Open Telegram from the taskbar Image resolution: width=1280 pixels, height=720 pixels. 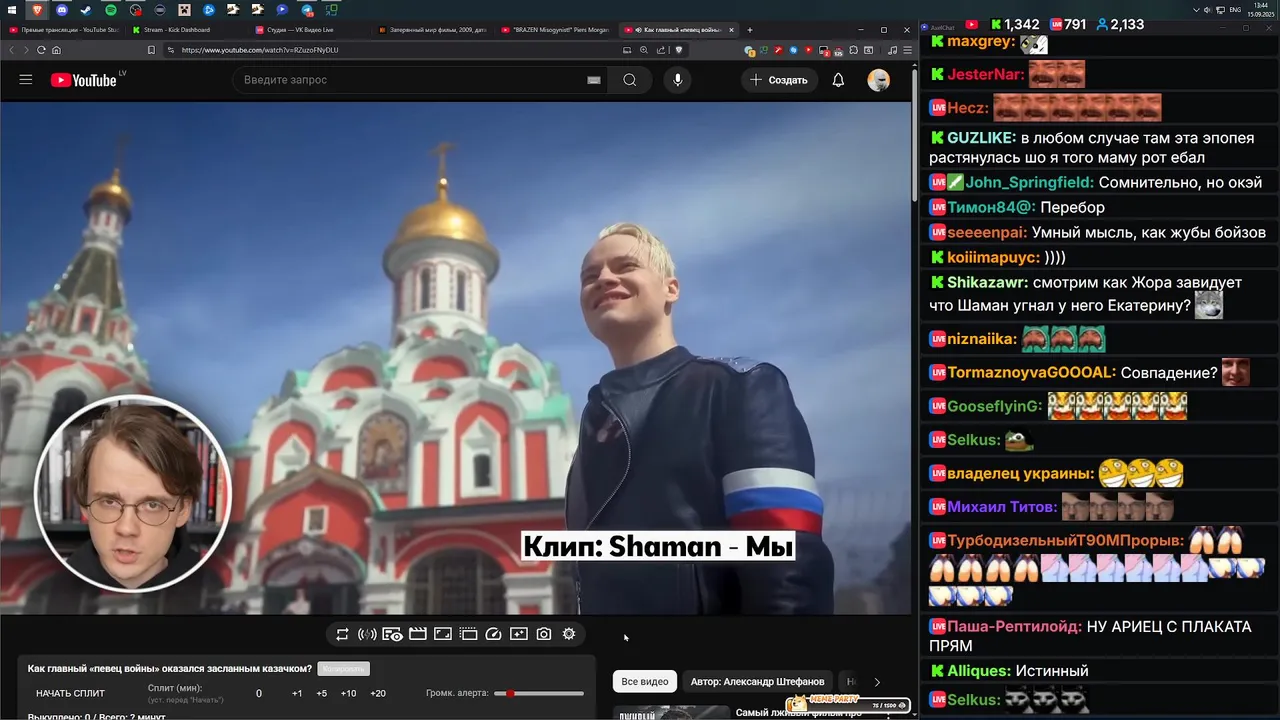307,9
